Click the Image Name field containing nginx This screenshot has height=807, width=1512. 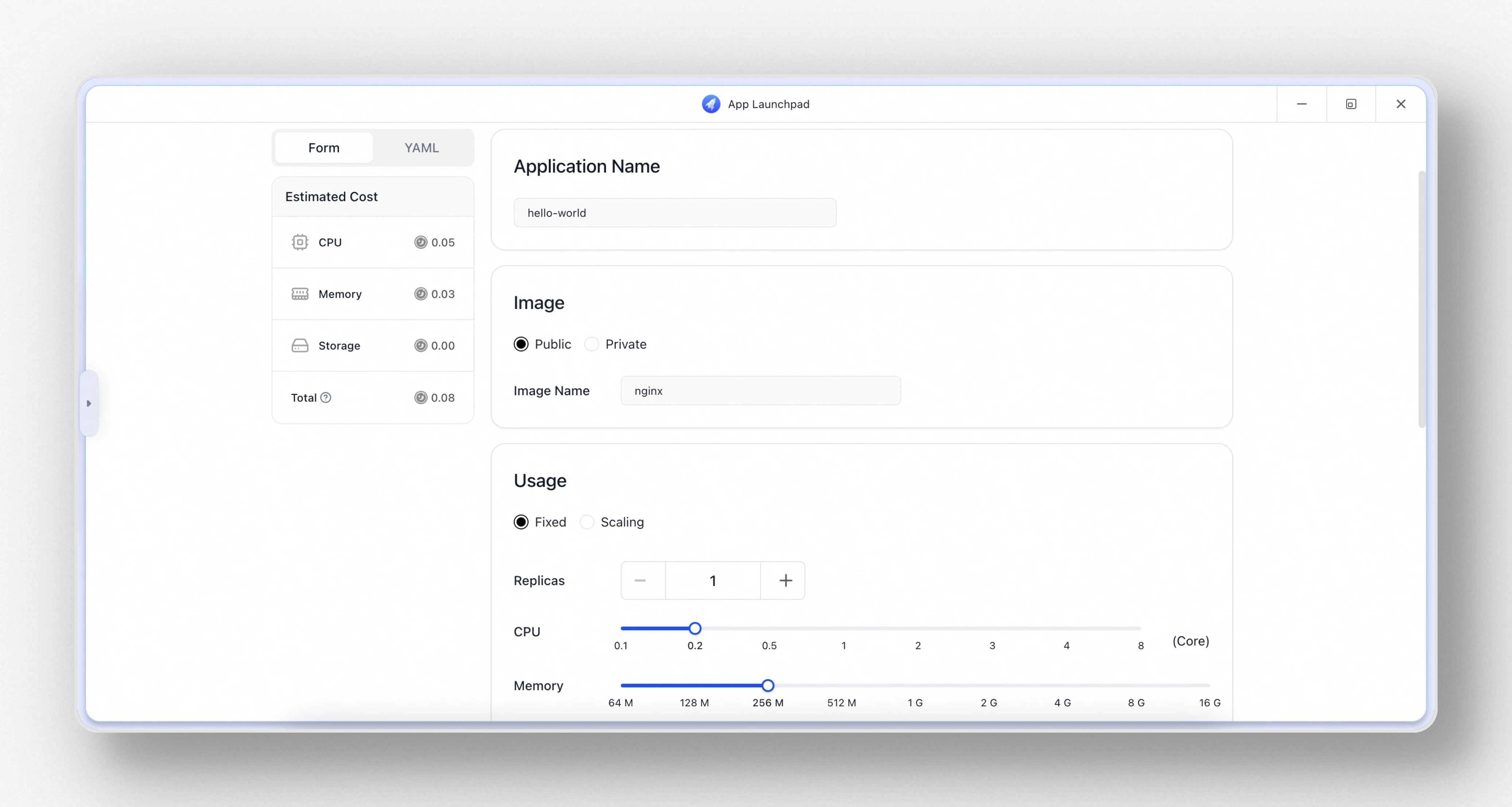coord(760,391)
